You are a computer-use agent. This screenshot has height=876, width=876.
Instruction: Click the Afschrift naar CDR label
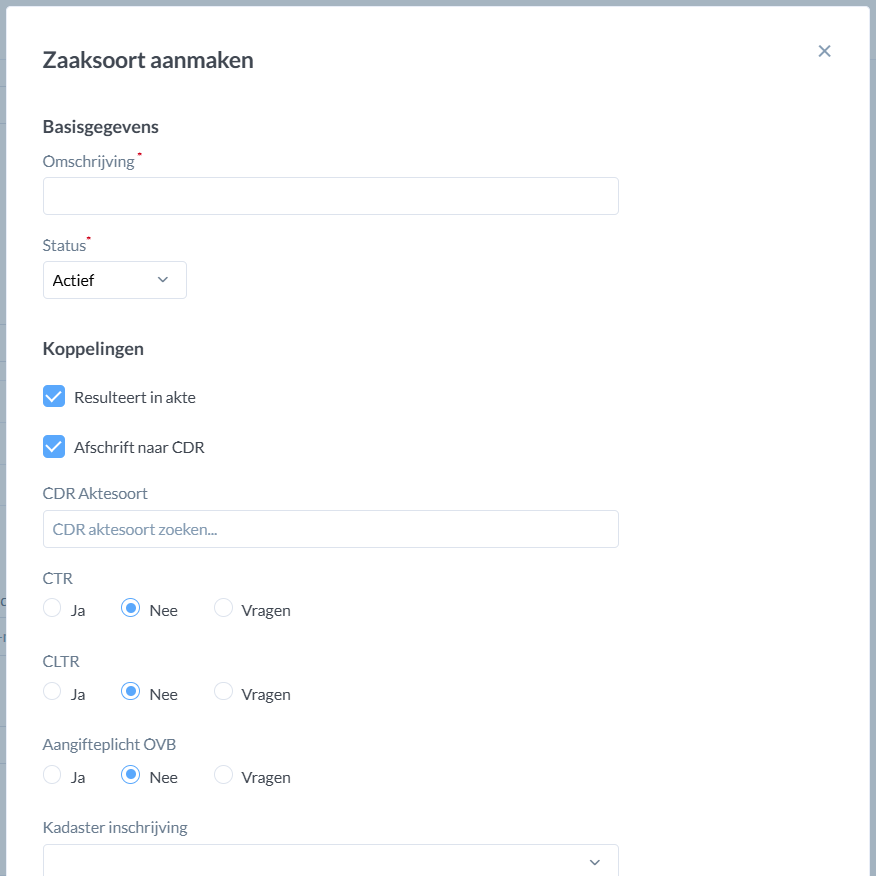click(x=139, y=447)
